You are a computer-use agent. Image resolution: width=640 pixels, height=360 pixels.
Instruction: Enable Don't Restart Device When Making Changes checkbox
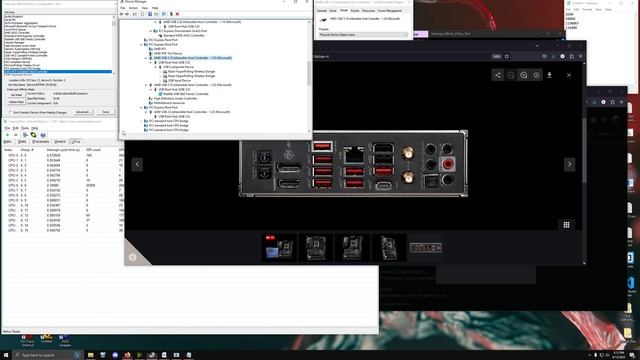click(11, 112)
